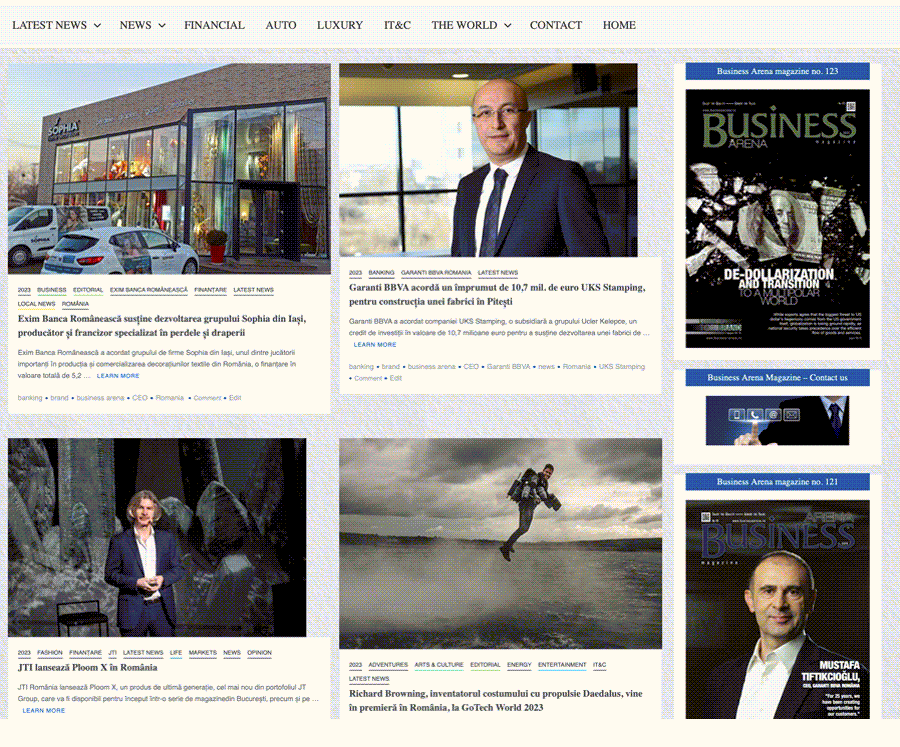Image resolution: width=900 pixels, height=747 pixels.
Task: Click Edit link under Garanti BBVA article
Action: click(x=396, y=378)
